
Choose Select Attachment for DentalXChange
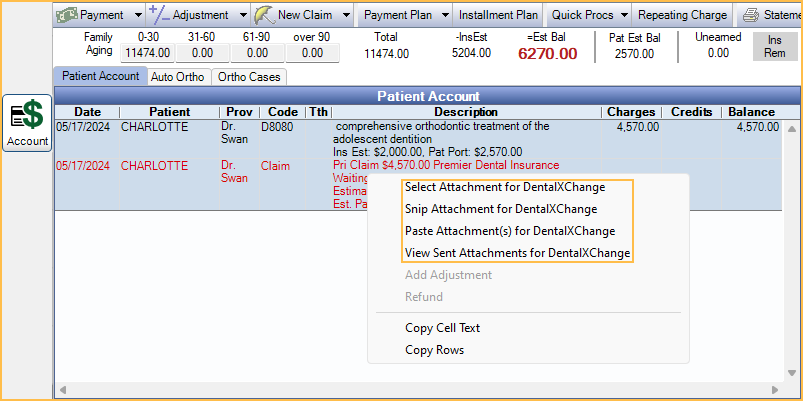517,187
